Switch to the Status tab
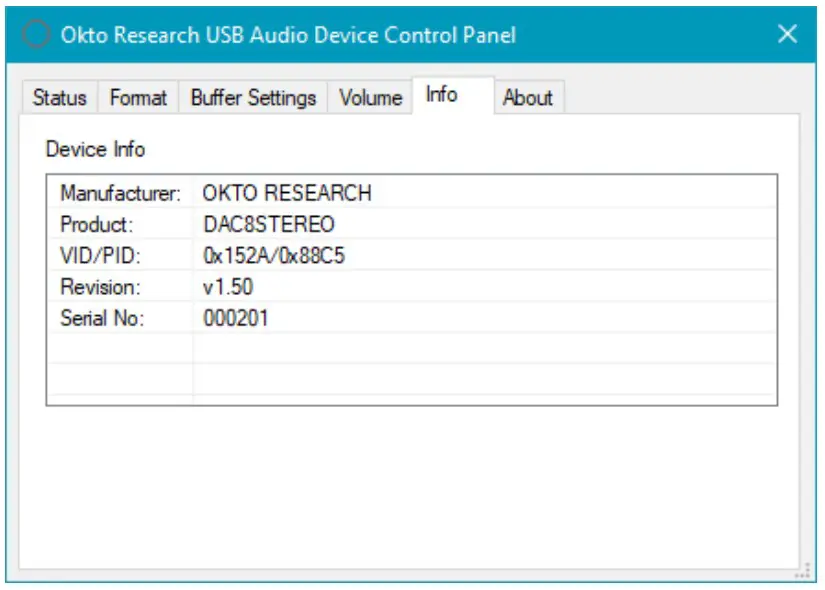The image size is (825, 590). (x=59, y=98)
